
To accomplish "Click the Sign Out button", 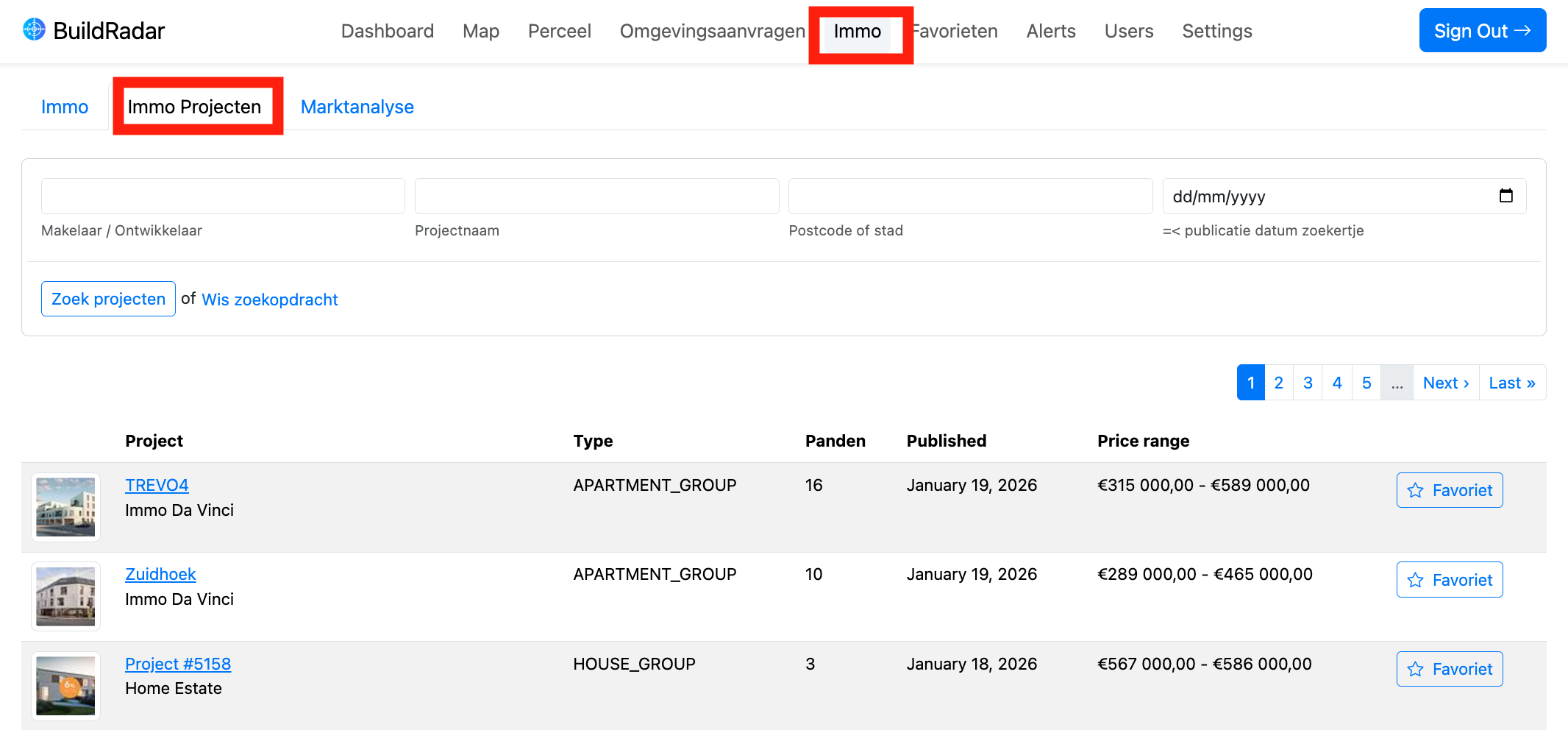I will [x=1482, y=31].
